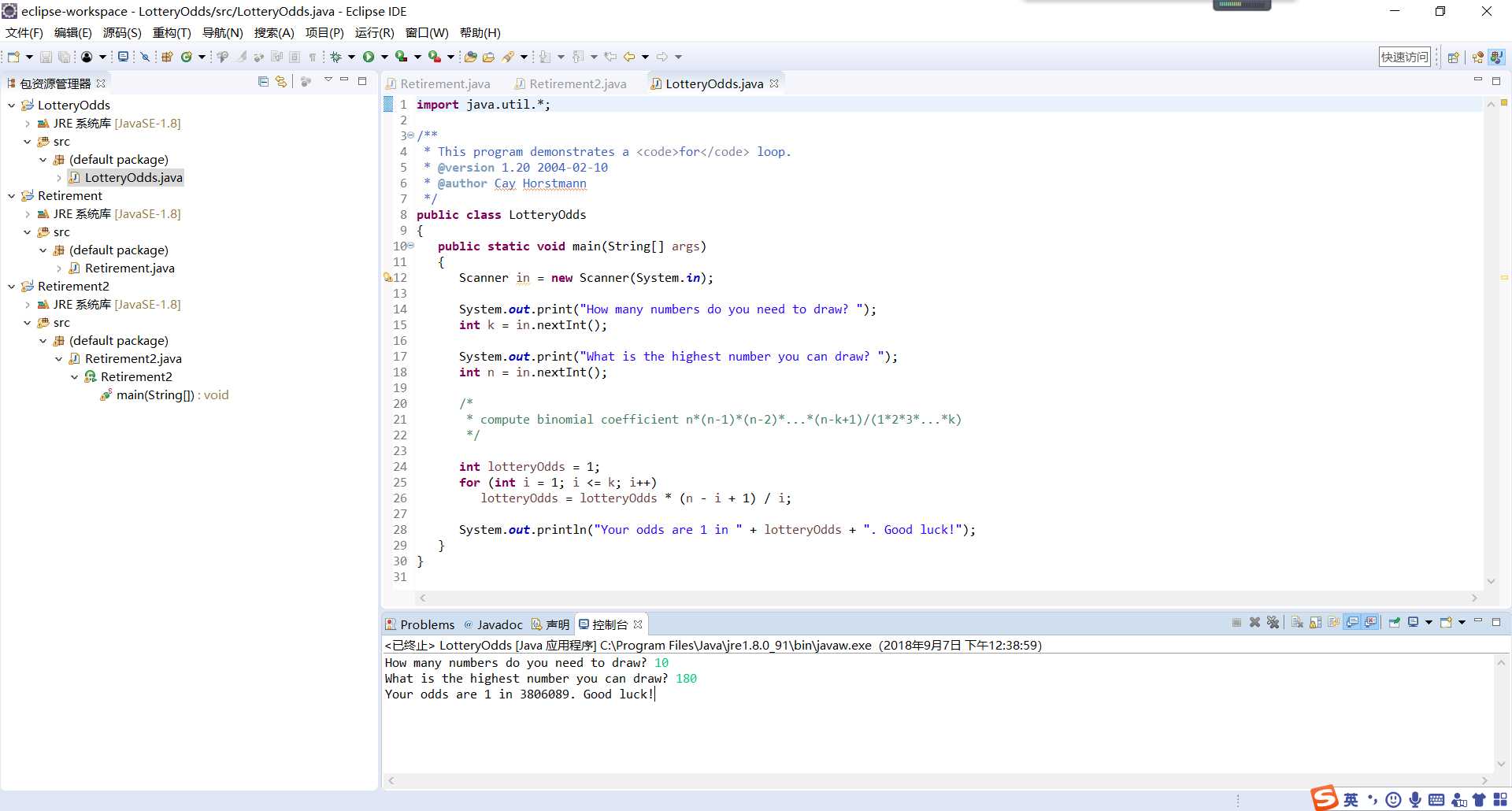Click the Clear Console icon

[1297, 623]
